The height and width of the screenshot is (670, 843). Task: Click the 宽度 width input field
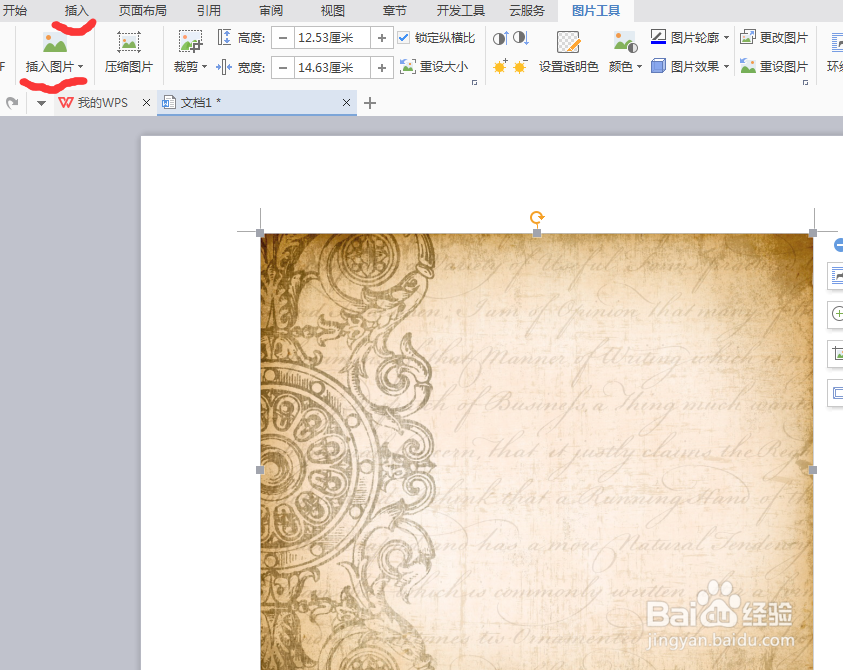(332, 68)
